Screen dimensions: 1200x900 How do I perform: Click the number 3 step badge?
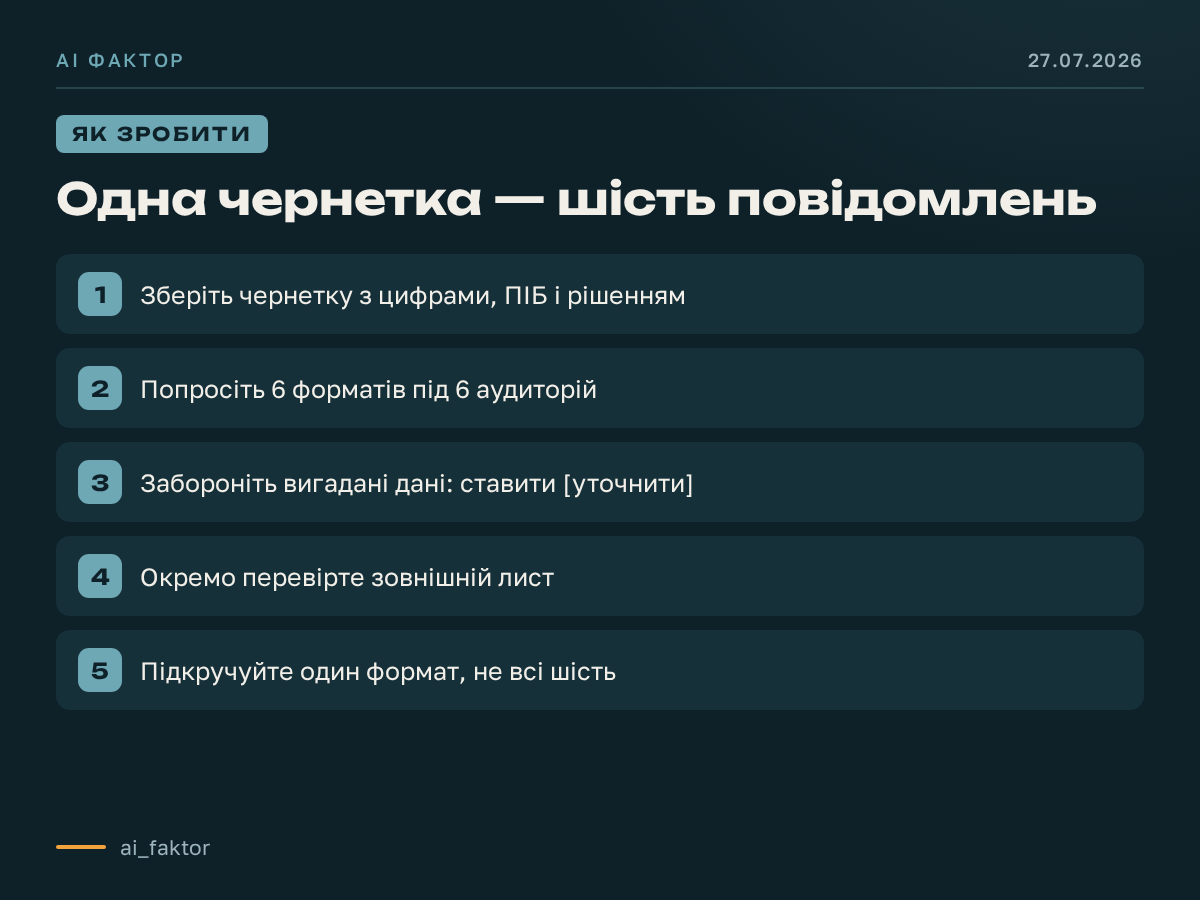coord(100,482)
